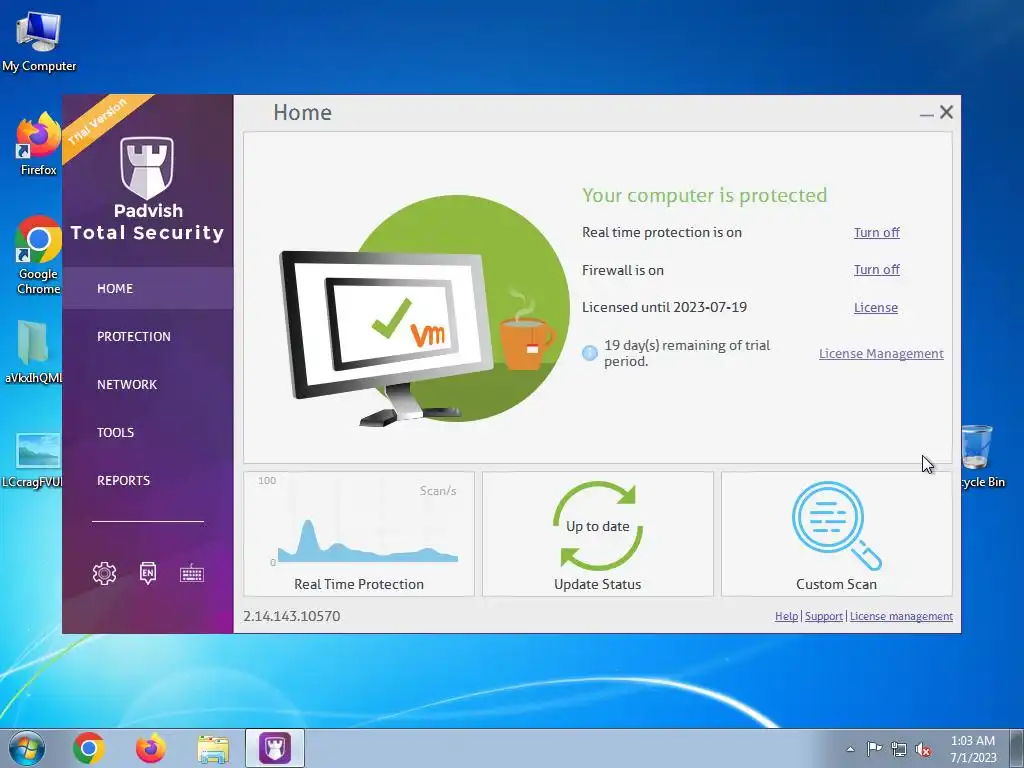Click the Support link in footer
Screen dimensions: 1024x768
point(824,616)
